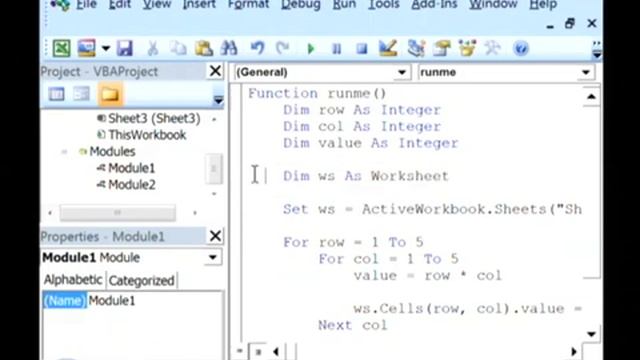Click the Procedure View button
The height and width of the screenshot is (360, 640).
(x=240, y=351)
